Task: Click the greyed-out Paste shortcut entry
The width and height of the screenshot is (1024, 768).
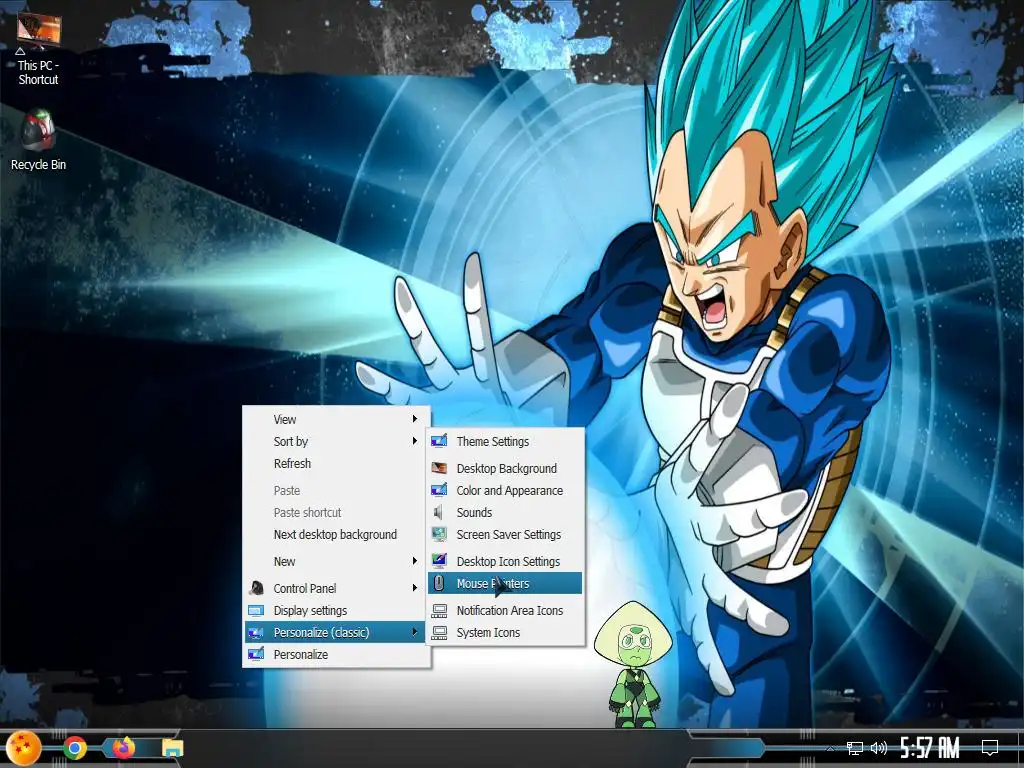Action: coord(336,513)
